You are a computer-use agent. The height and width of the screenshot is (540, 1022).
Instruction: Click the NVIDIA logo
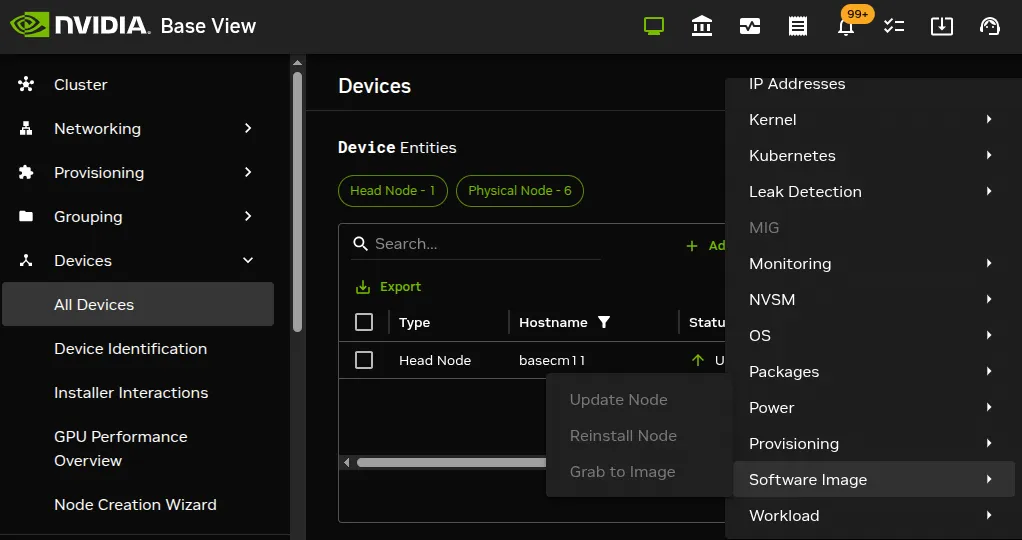tap(81, 25)
